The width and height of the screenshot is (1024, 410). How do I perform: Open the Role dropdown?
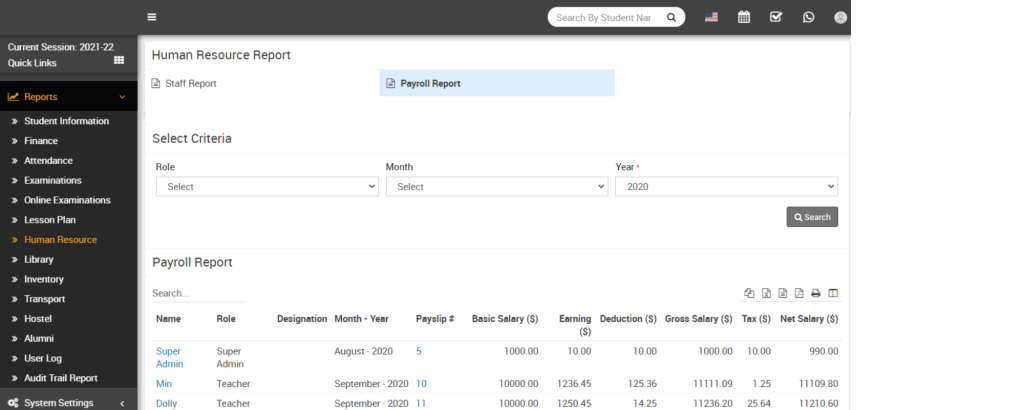pyautogui.click(x=267, y=187)
